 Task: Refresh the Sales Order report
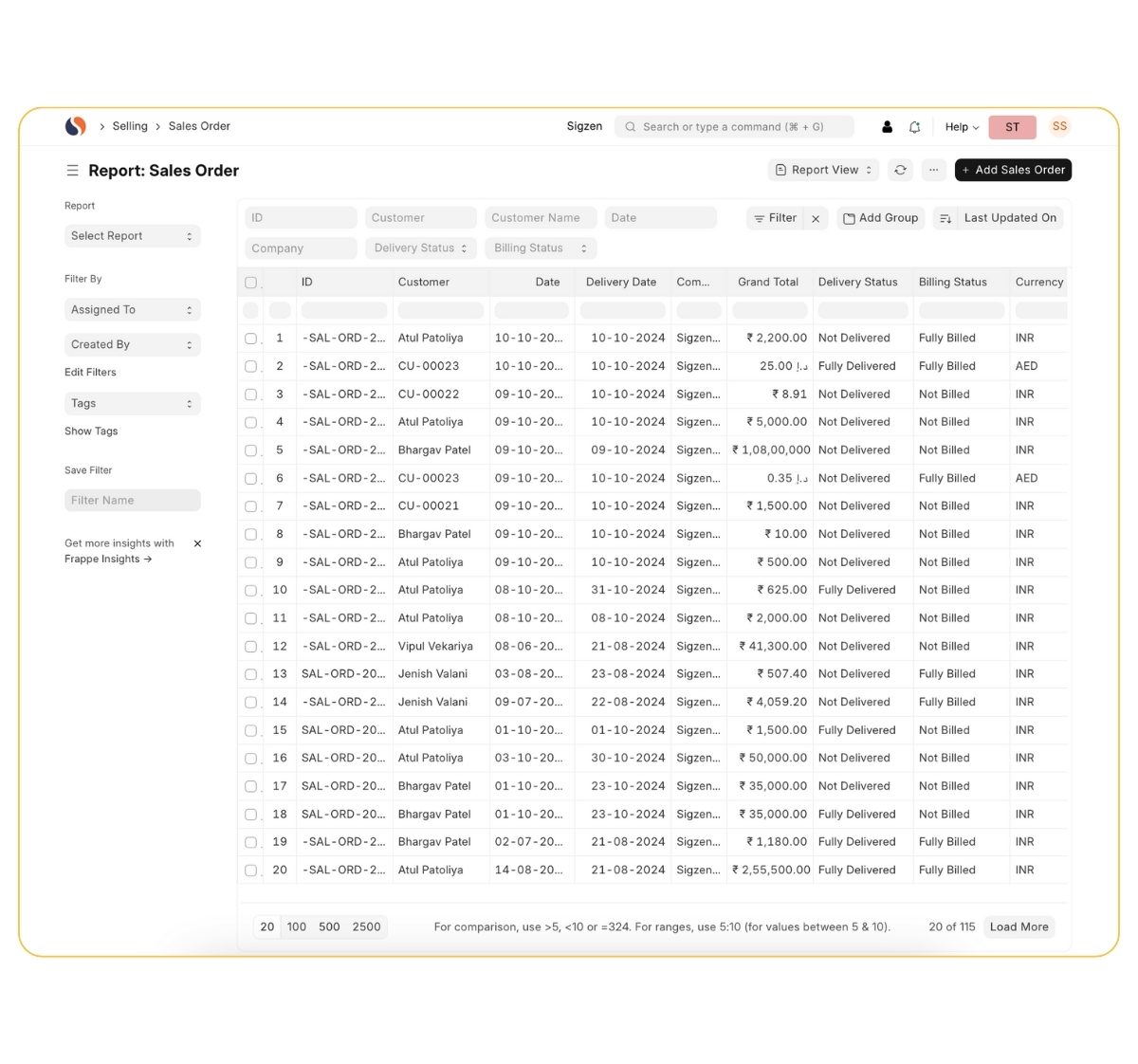click(x=900, y=170)
